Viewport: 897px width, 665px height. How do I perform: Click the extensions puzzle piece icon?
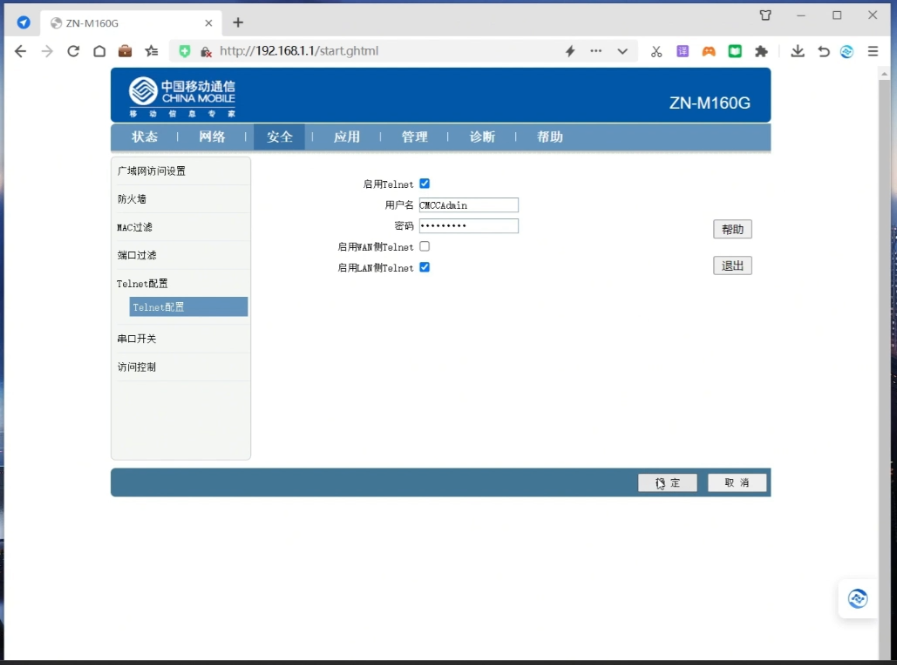point(761,51)
